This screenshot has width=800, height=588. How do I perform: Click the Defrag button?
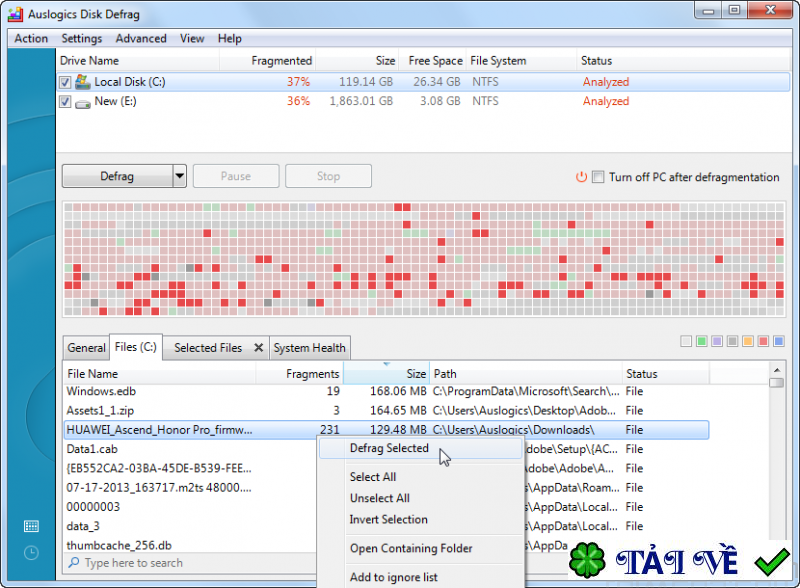point(117,176)
